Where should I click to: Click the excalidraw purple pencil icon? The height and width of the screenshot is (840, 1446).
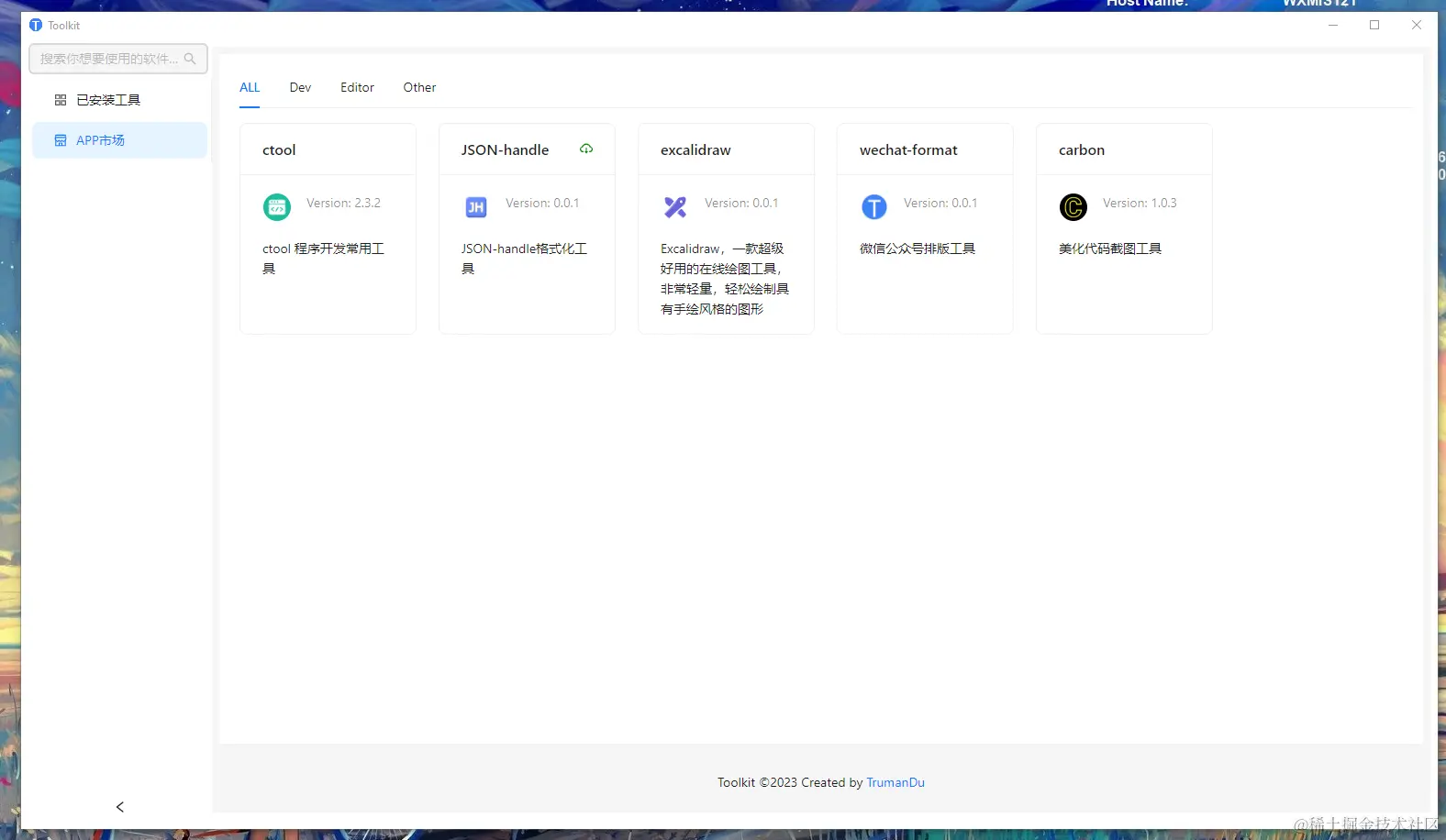click(x=675, y=207)
